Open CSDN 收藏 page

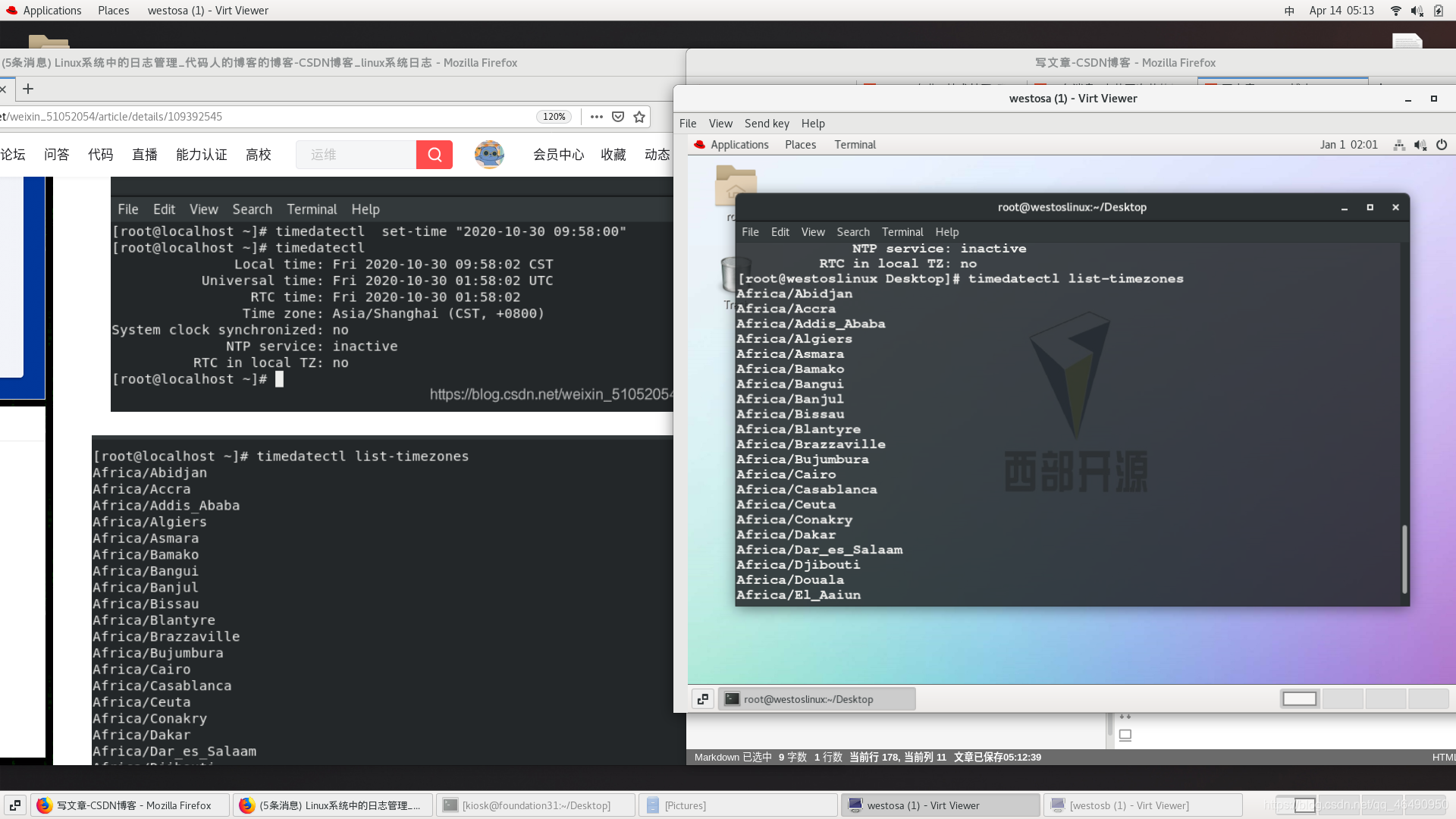point(613,155)
